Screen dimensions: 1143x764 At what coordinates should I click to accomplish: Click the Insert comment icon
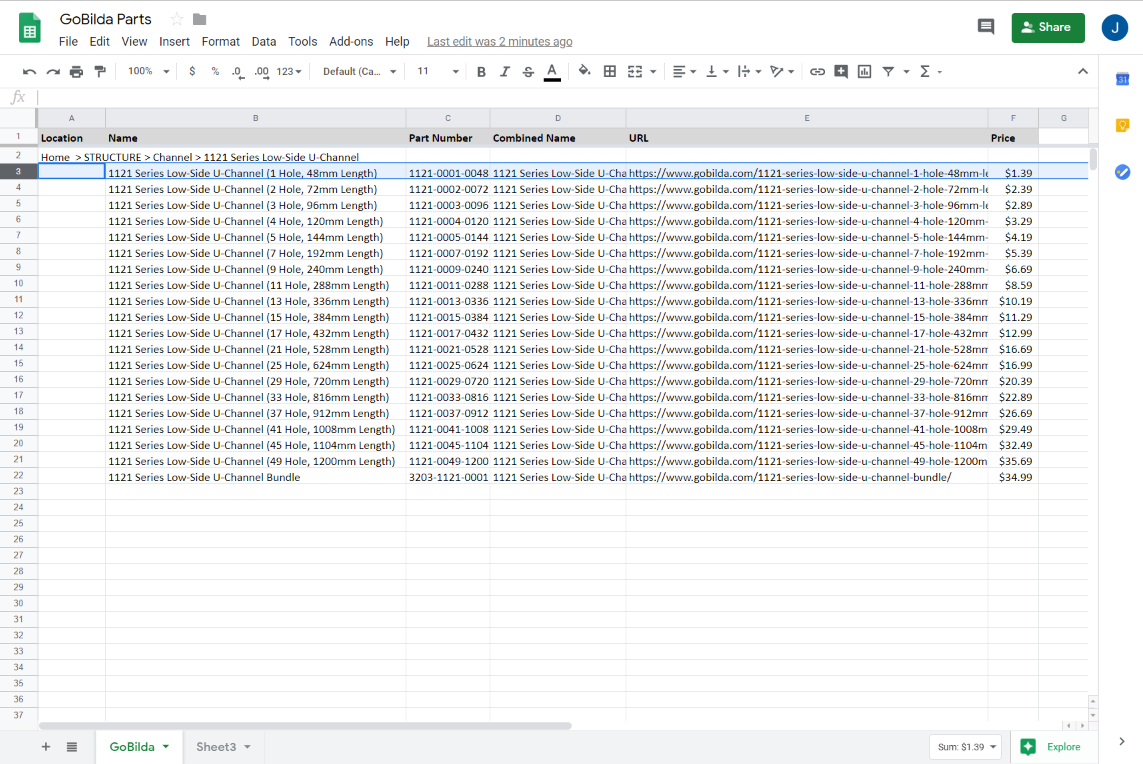841,71
